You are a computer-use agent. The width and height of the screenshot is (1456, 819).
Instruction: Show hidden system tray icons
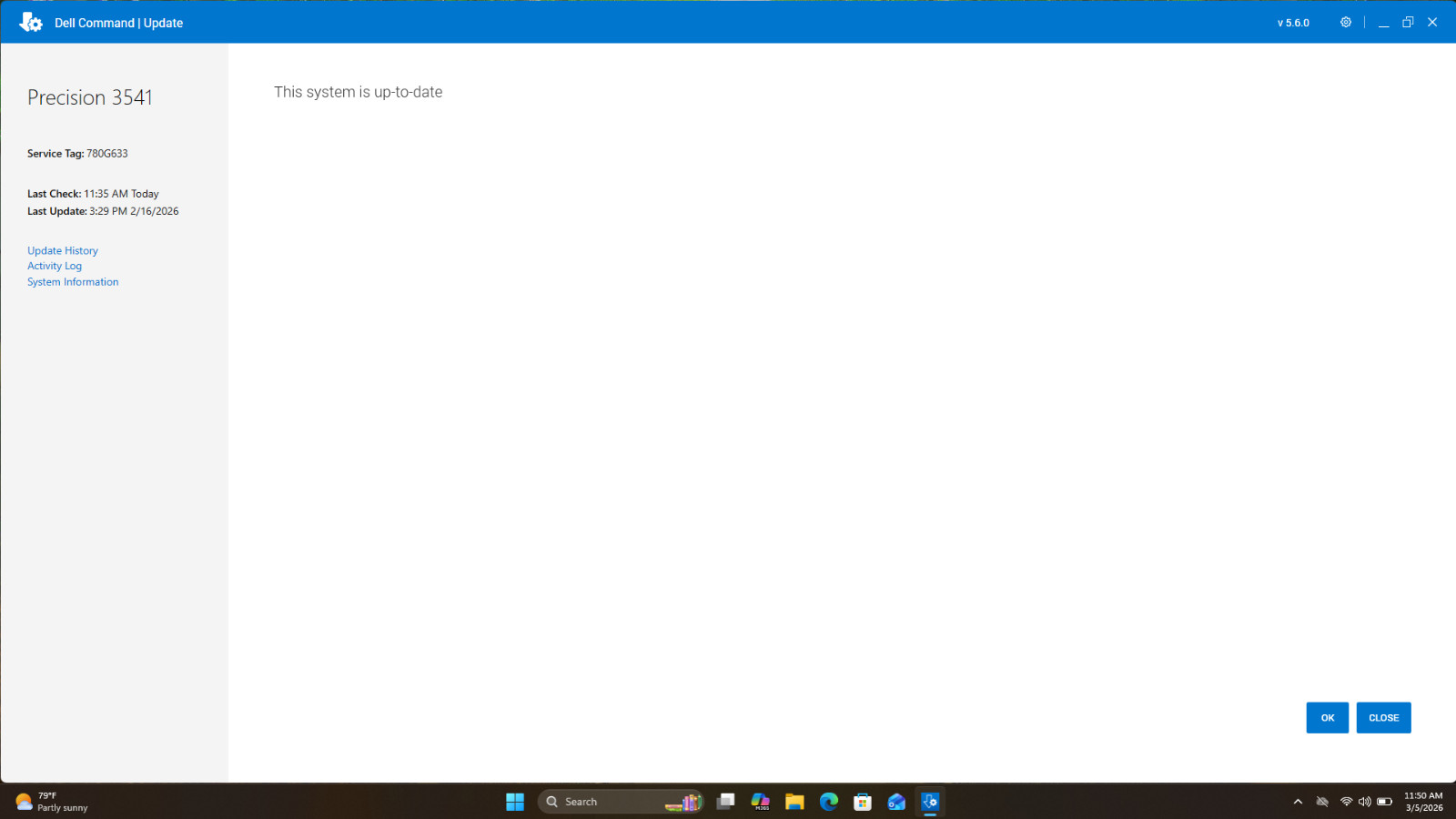(1298, 802)
